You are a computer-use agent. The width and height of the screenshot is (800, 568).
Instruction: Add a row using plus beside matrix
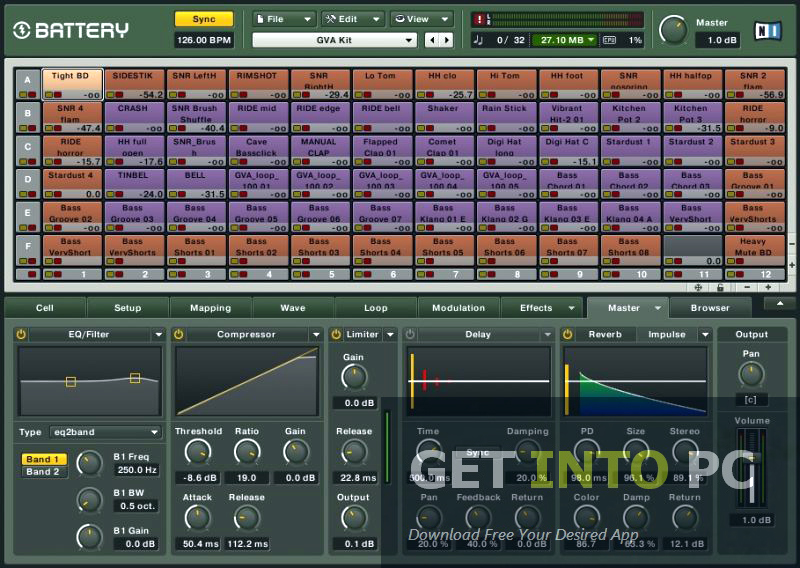pos(792,265)
